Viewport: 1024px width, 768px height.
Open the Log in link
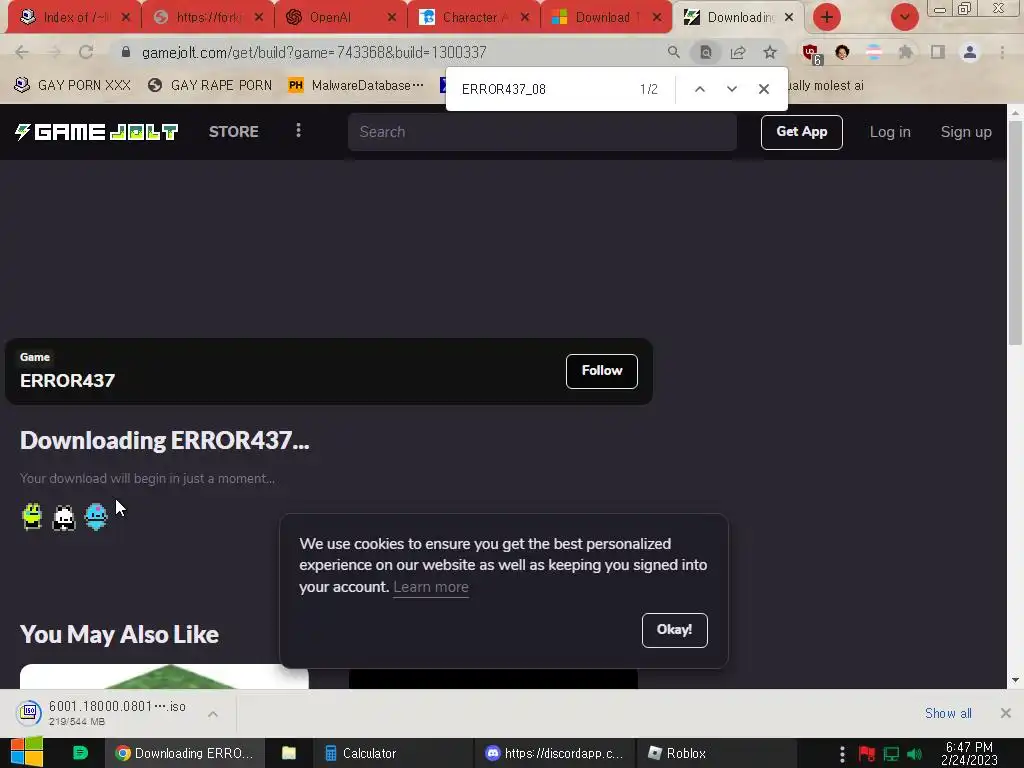click(889, 132)
